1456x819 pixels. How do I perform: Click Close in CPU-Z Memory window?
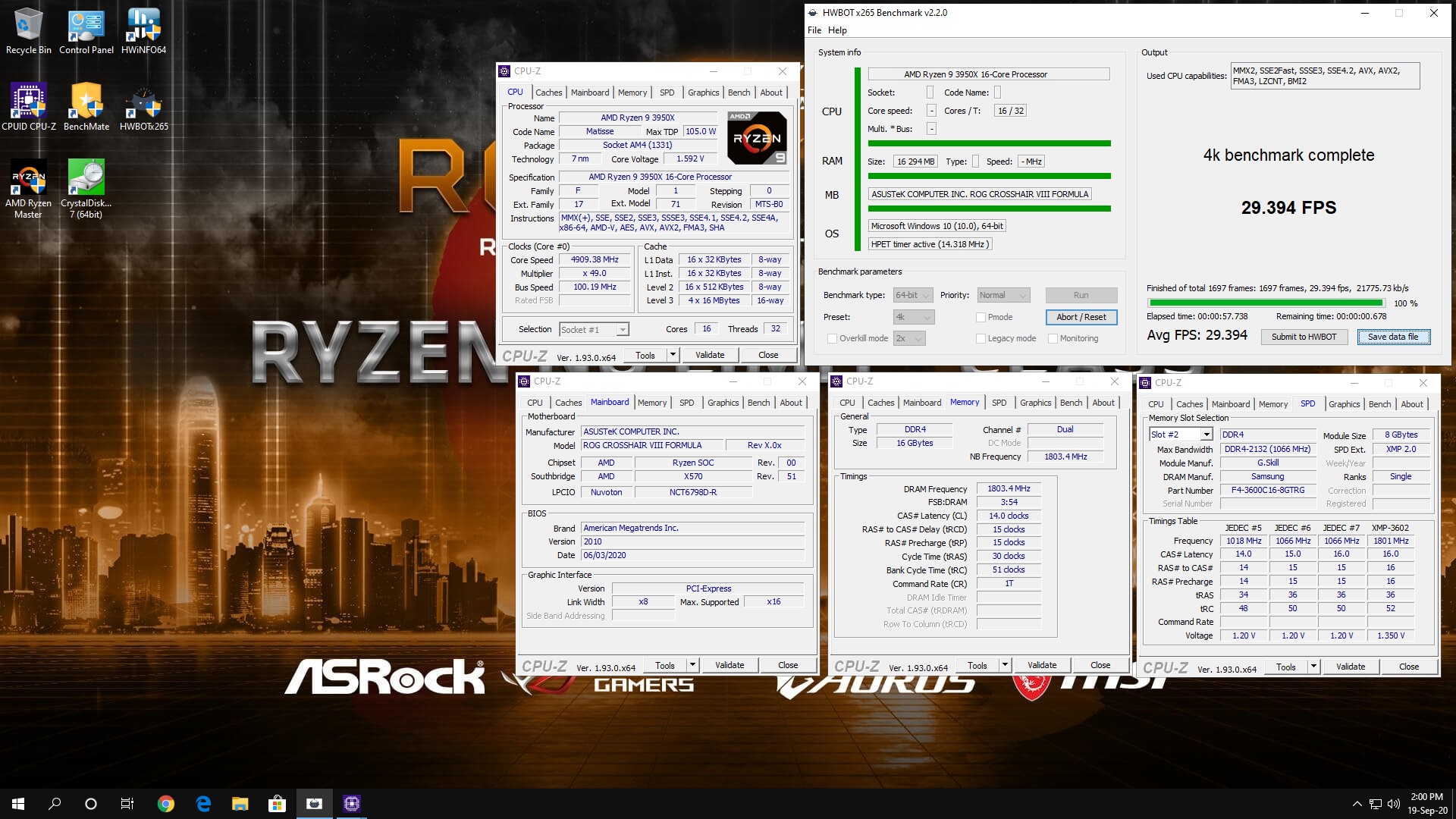[1100, 665]
